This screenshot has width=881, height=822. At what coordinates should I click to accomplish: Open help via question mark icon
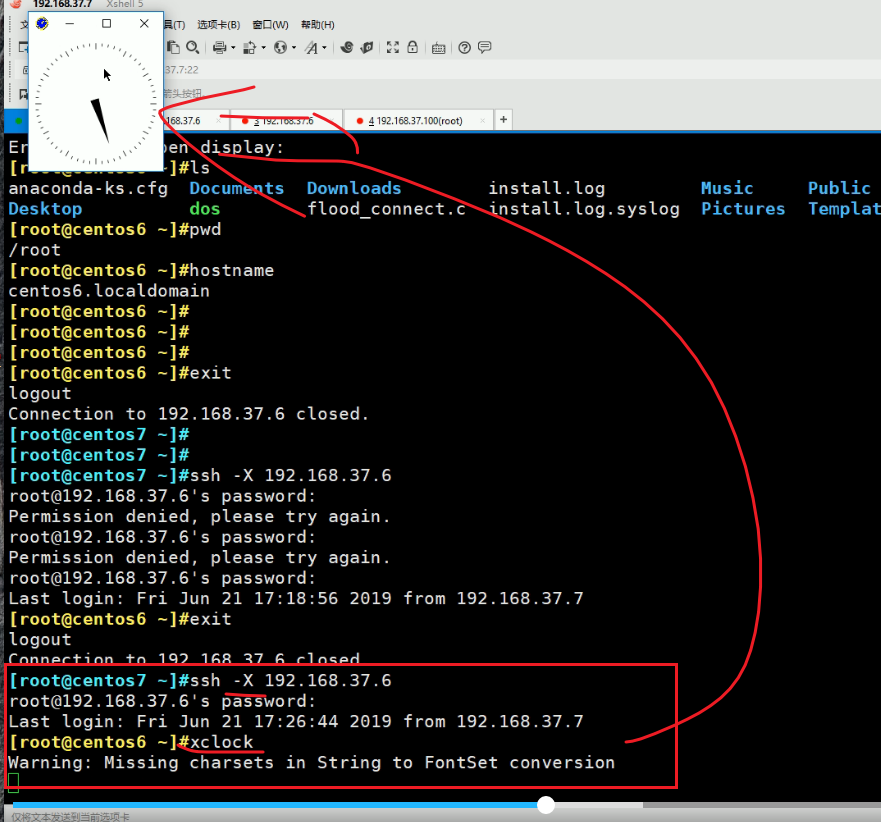(x=464, y=47)
